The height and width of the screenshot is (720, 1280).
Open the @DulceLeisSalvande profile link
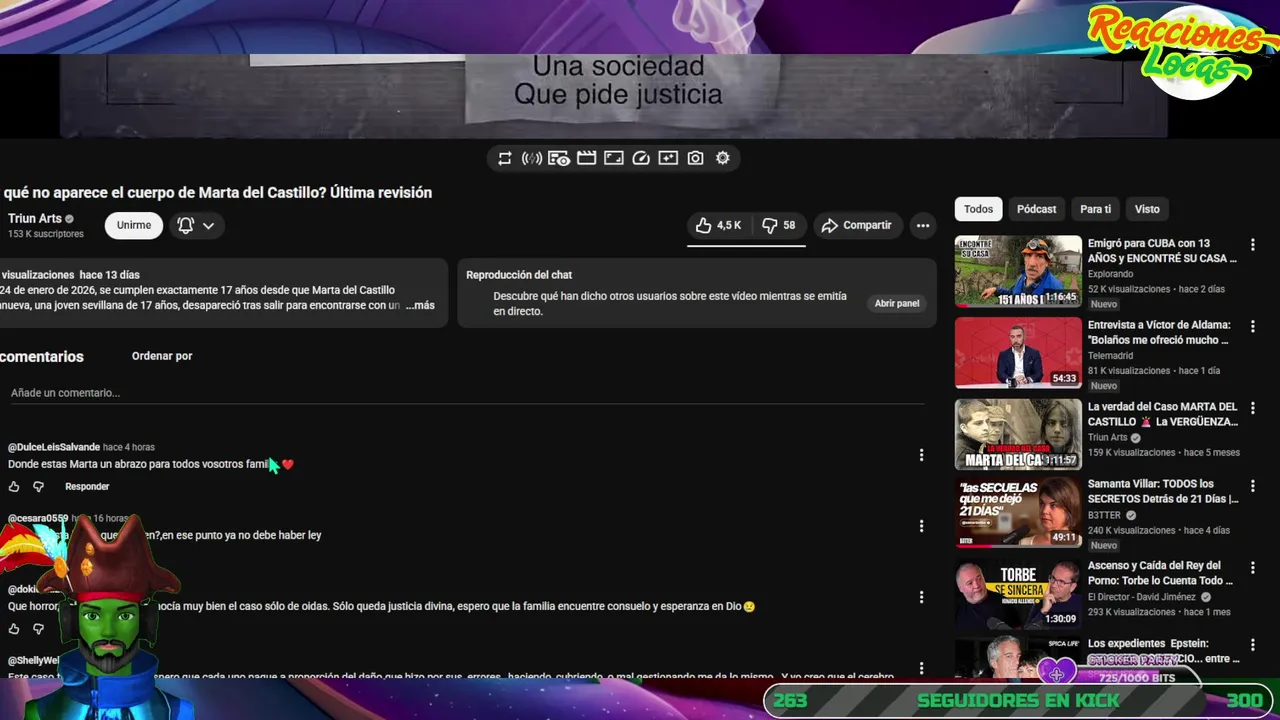coord(53,447)
